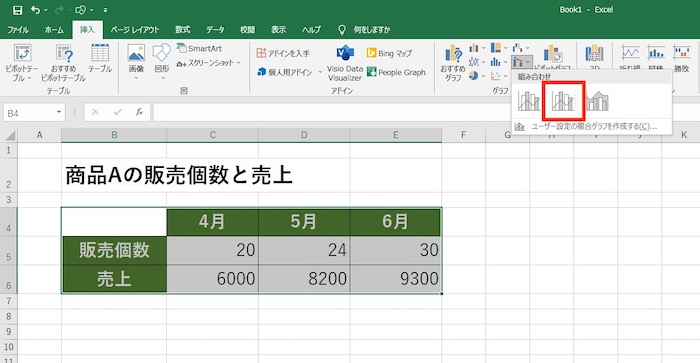Click アドインを入手 button
700x363 pixels.
[283, 53]
